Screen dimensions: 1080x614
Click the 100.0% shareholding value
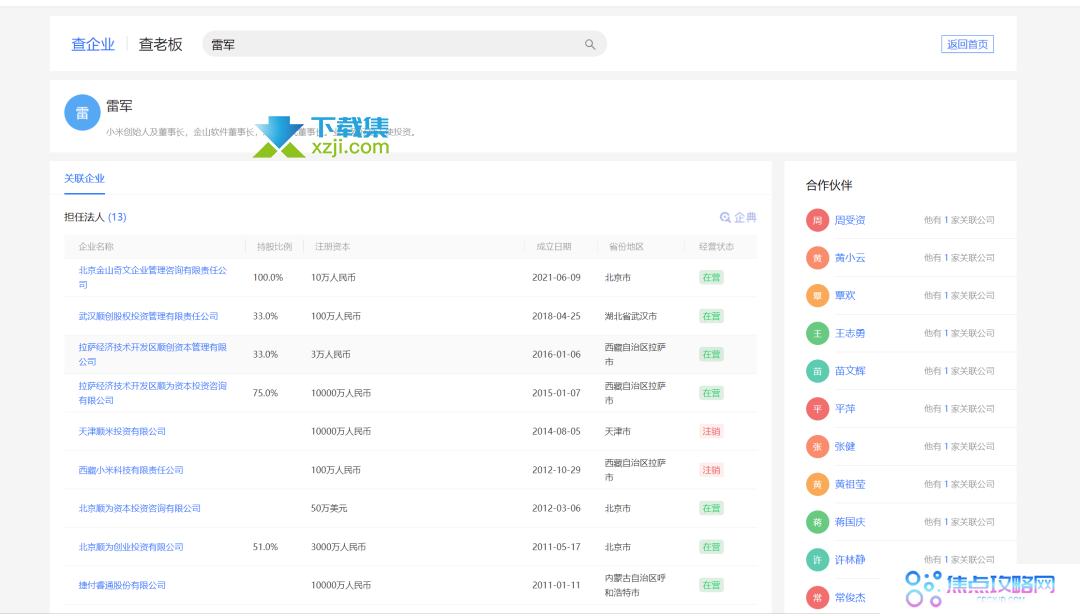(x=268, y=277)
